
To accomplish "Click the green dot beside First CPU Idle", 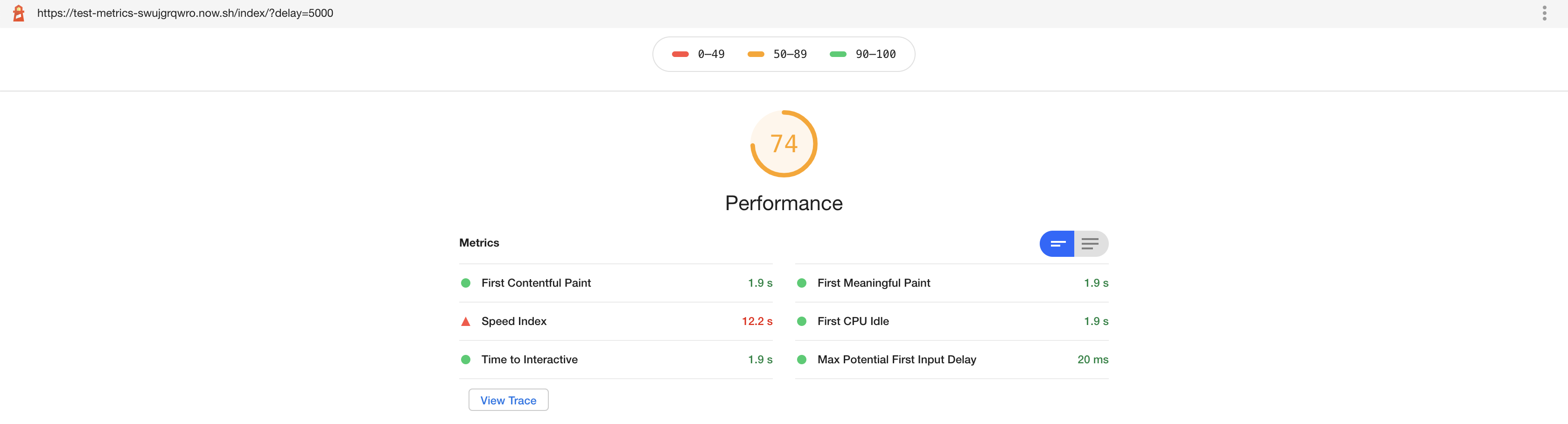I will click(802, 321).
